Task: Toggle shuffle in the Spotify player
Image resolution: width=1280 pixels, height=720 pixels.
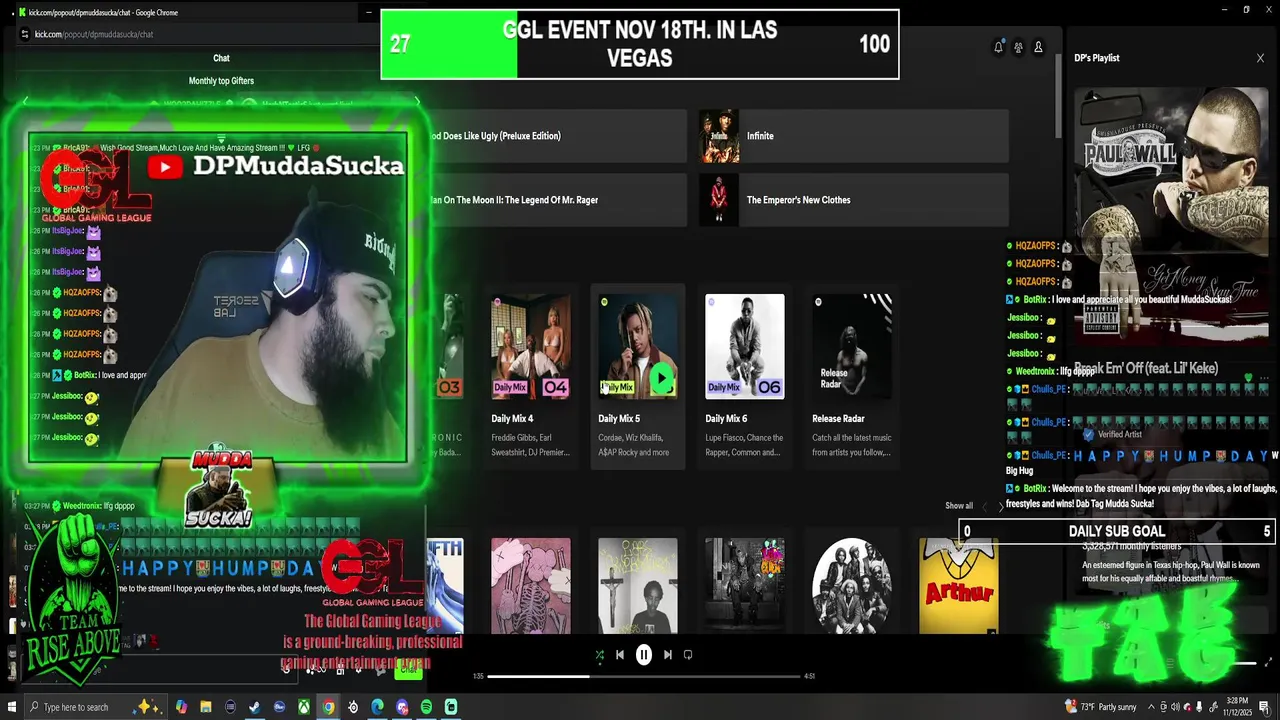Action: coord(599,655)
